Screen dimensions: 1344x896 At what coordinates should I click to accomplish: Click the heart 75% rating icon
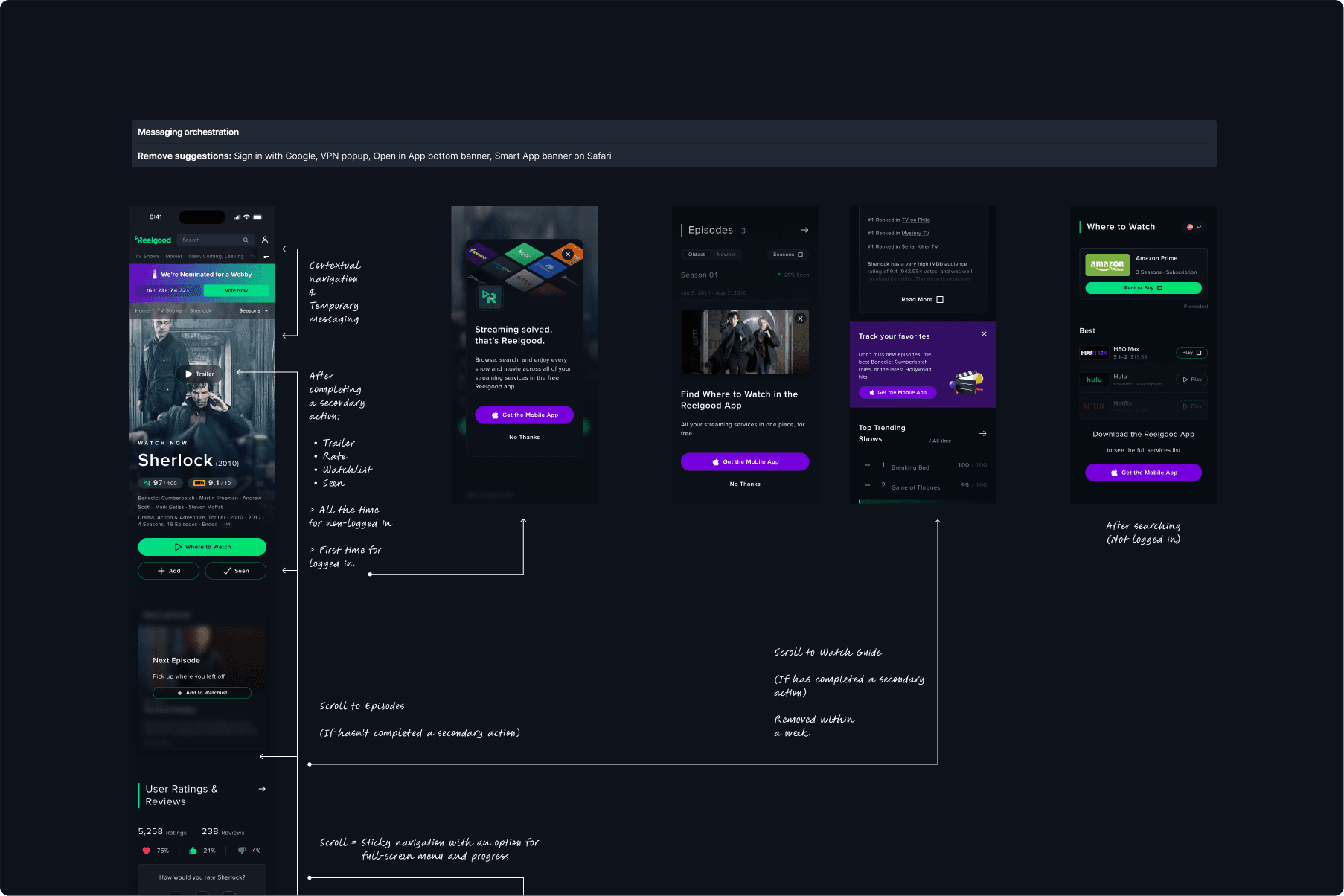coord(146,851)
